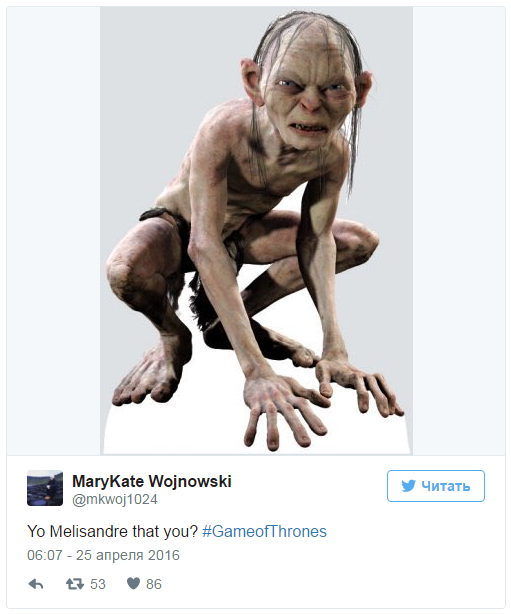Viewport: 511px width, 614px height.
Task: Like the tweet with the heart icon
Action: tap(134, 583)
